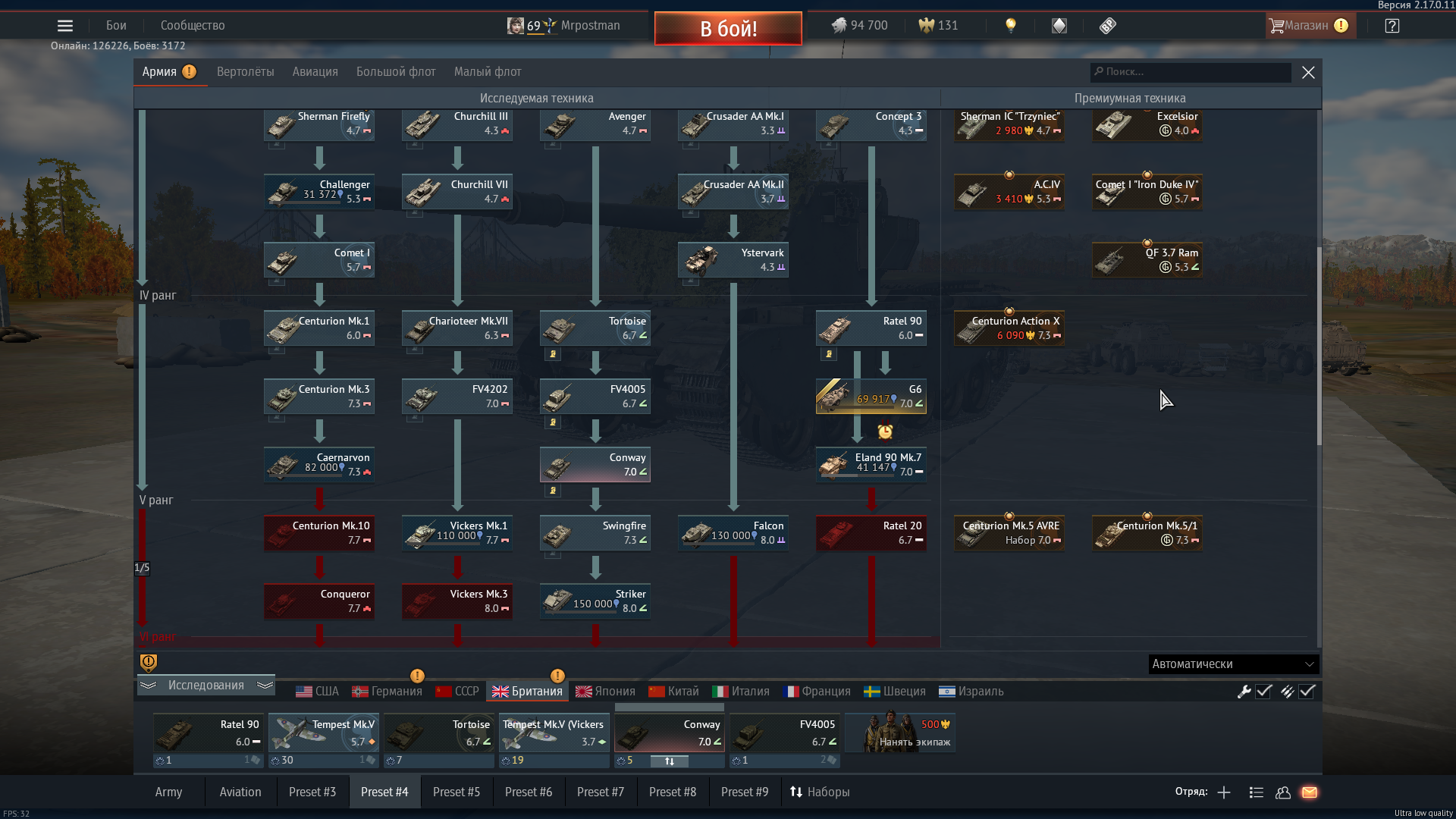Select the Striker vehicle card
Image resolution: width=1456 pixels, height=819 pixels.
point(595,601)
